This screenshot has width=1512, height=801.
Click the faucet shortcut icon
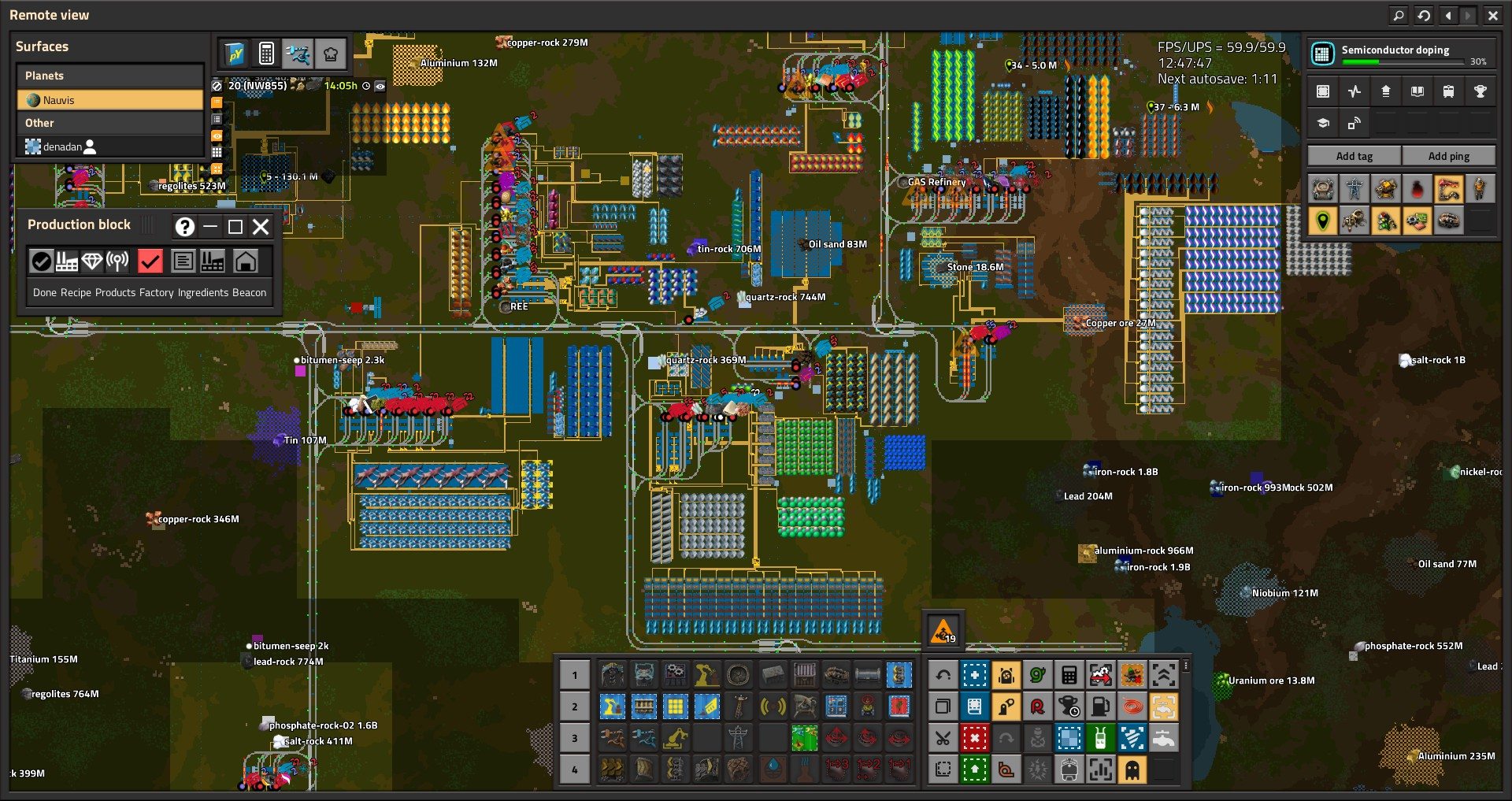[1163, 738]
